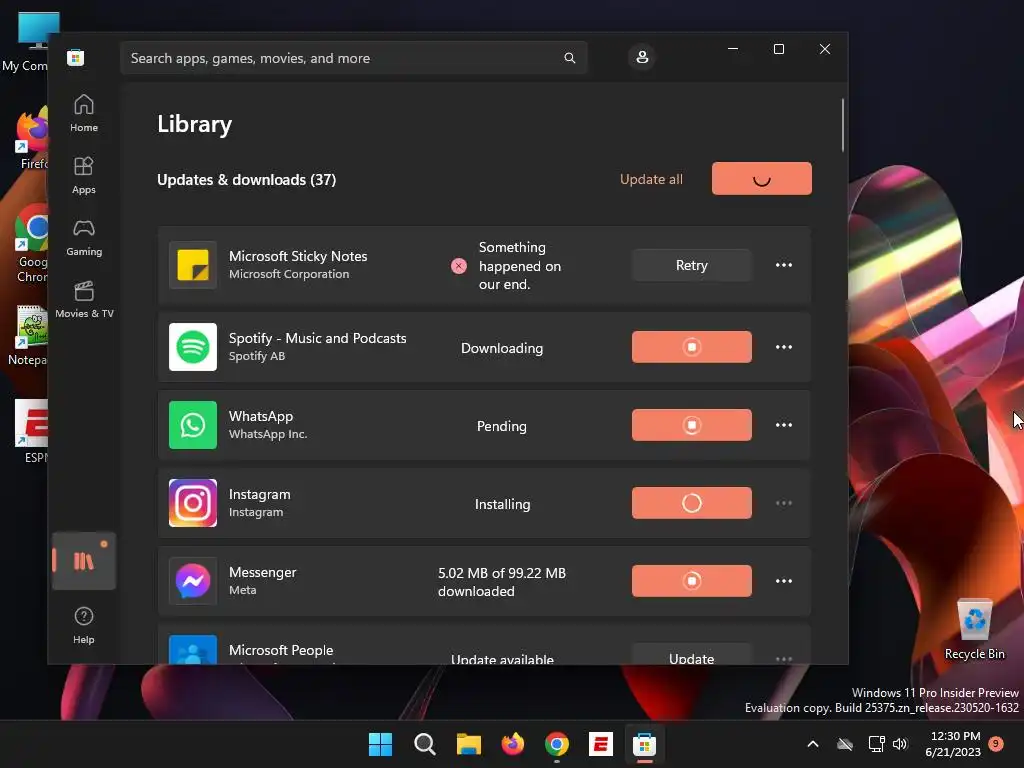Viewport: 1024px width, 768px height.
Task: Click the Library page vertical scrollbar
Action: pos(842,125)
